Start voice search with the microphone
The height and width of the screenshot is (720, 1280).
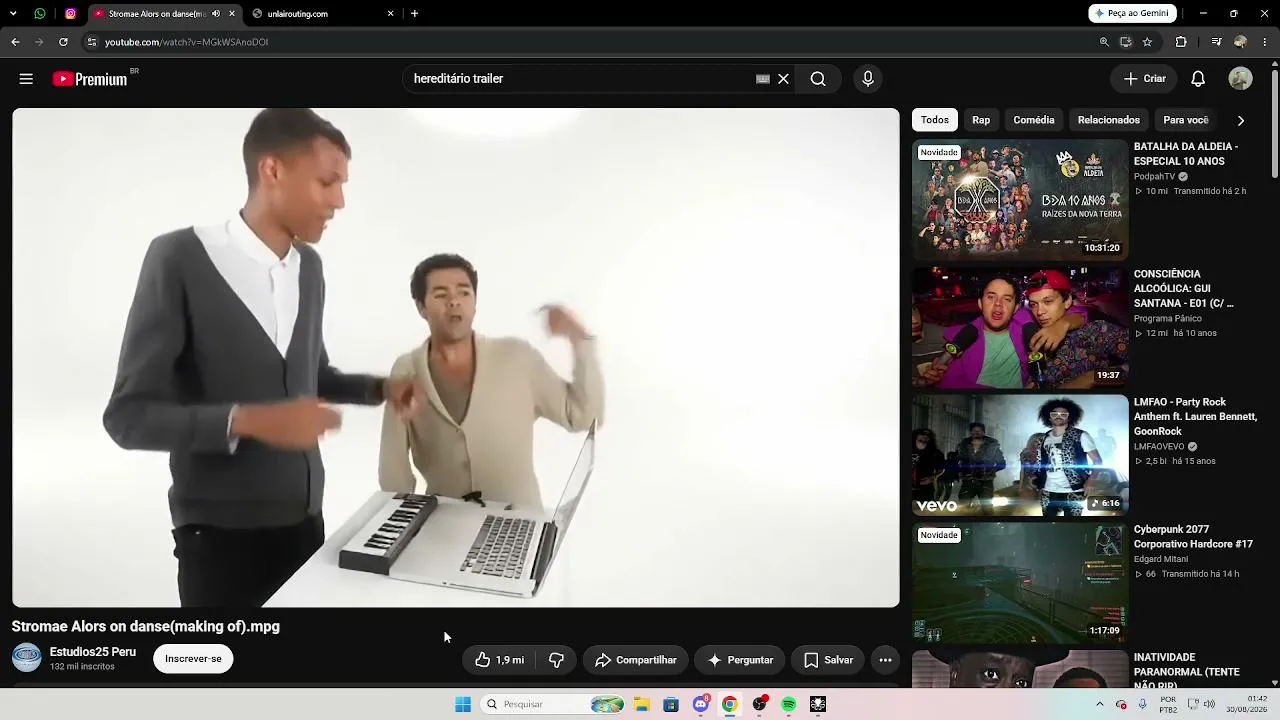point(867,79)
